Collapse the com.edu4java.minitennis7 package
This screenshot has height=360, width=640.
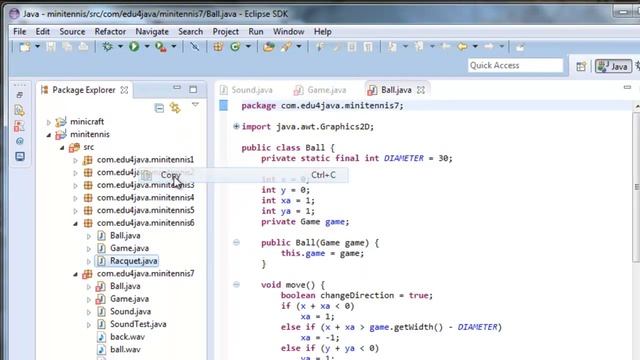pyautogui.click(x=76, y=274)
